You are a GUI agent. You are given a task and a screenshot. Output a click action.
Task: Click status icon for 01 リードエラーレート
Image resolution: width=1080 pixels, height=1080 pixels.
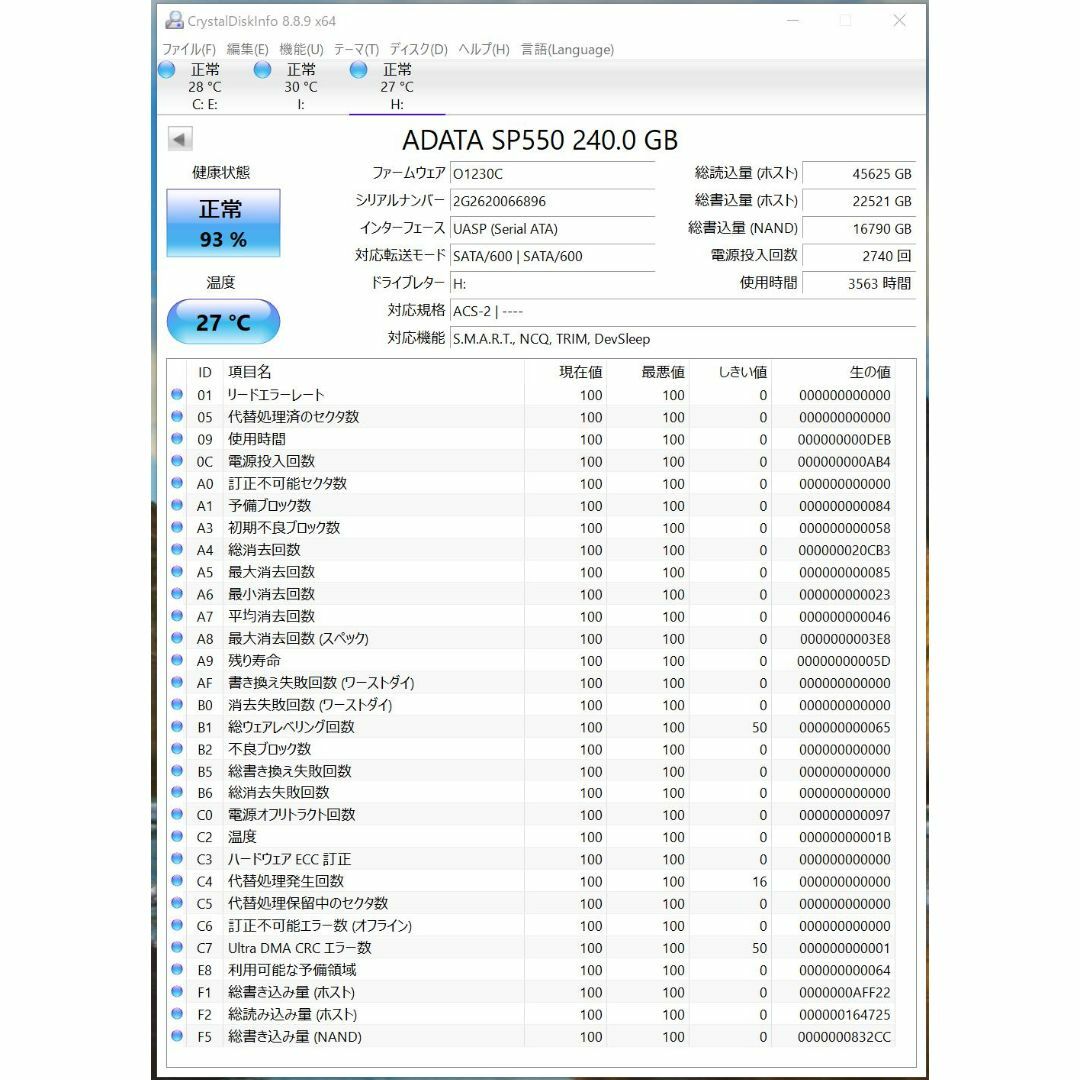(x=177, y=395)
